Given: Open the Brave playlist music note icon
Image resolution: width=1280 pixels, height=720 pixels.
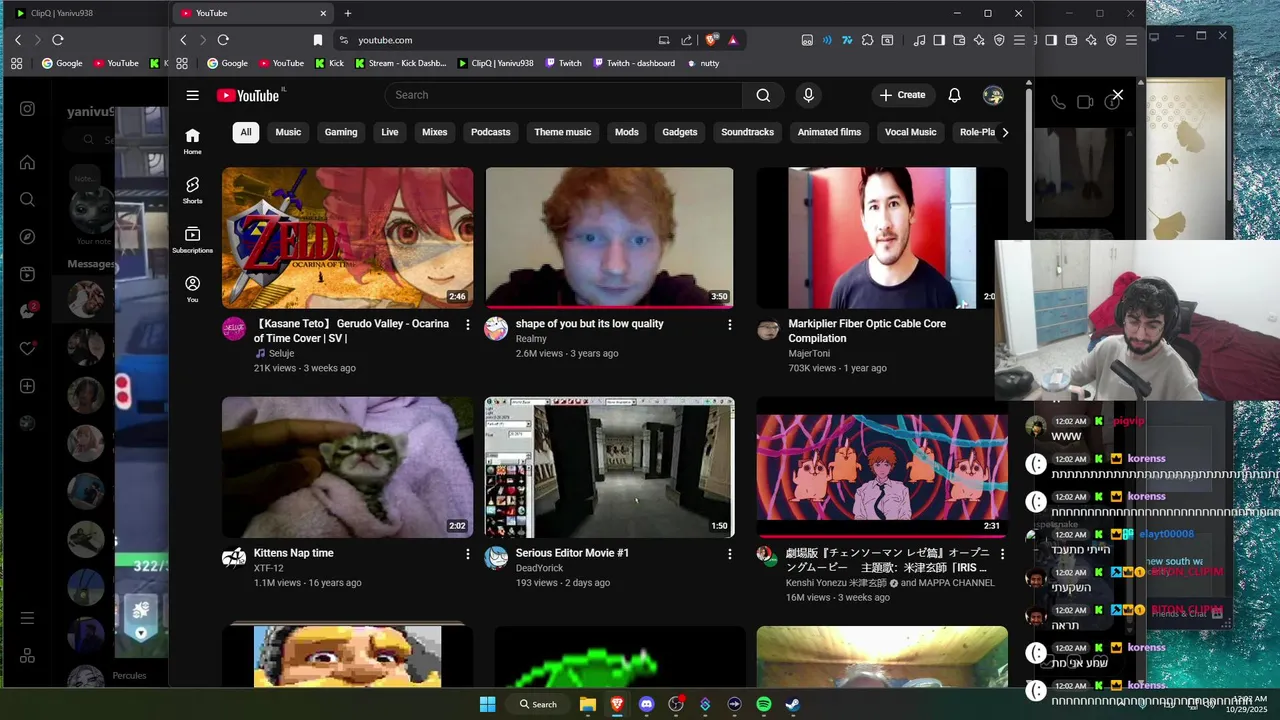Looking at the screenshot, I should pyautogui.click(x=919, y=40).
